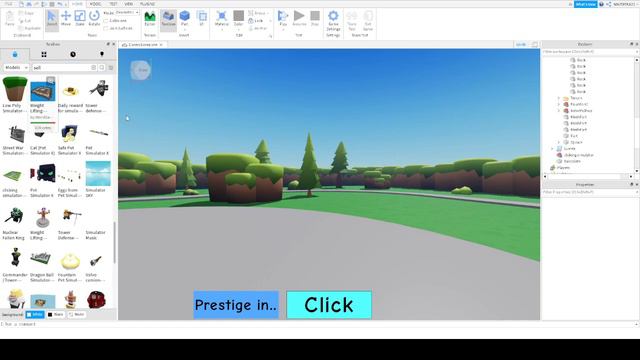640x360 pixels.
Task: Click the Prestige in.. button
Action: [236, 305]
